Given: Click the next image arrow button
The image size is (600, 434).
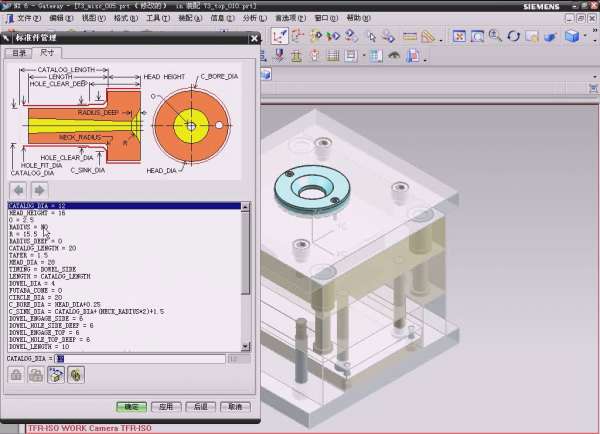Looking at the screenshot, I should pyautogui.click(x=39, y=190).
